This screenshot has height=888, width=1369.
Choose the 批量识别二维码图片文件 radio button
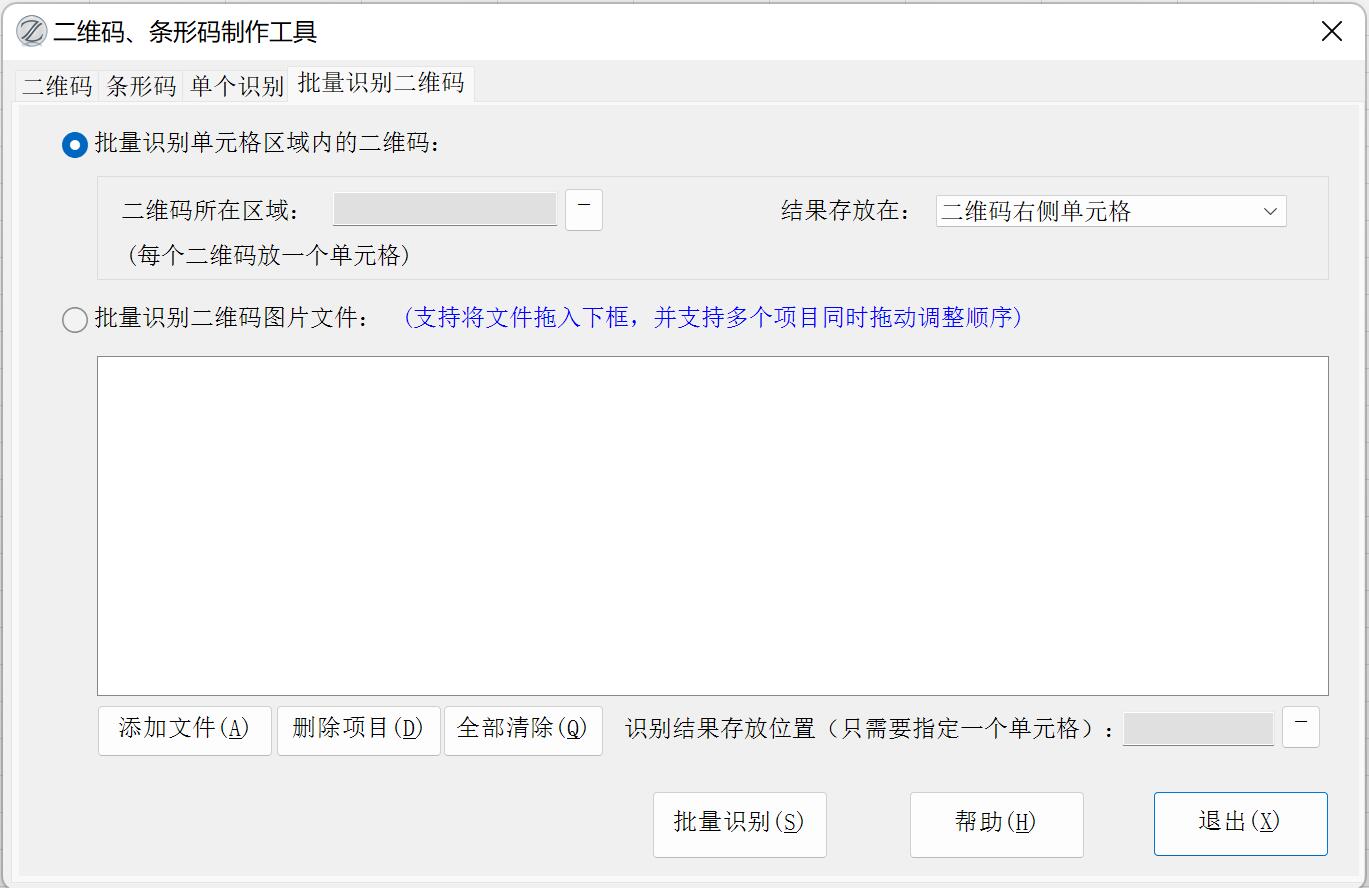[x=75, y=320]
